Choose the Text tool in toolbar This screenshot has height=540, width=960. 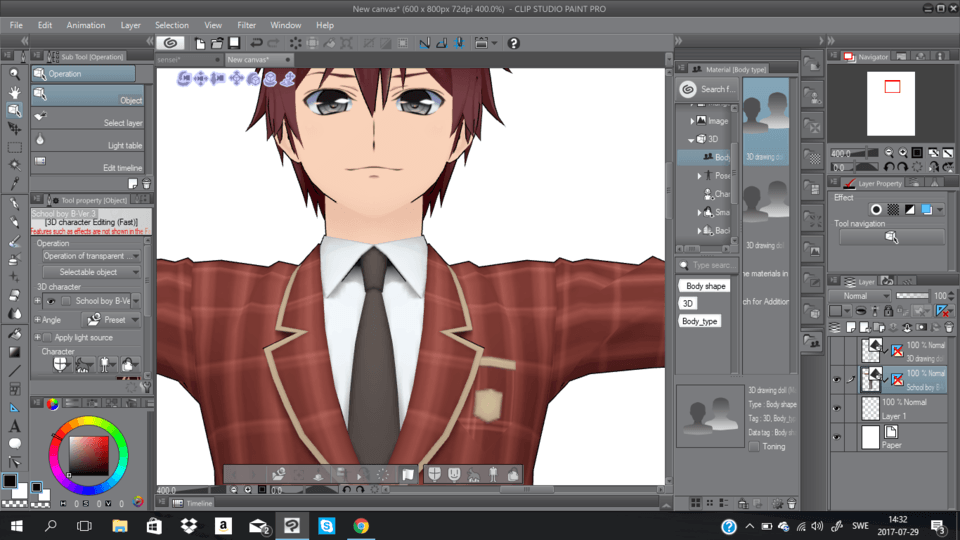click(14, 426)
